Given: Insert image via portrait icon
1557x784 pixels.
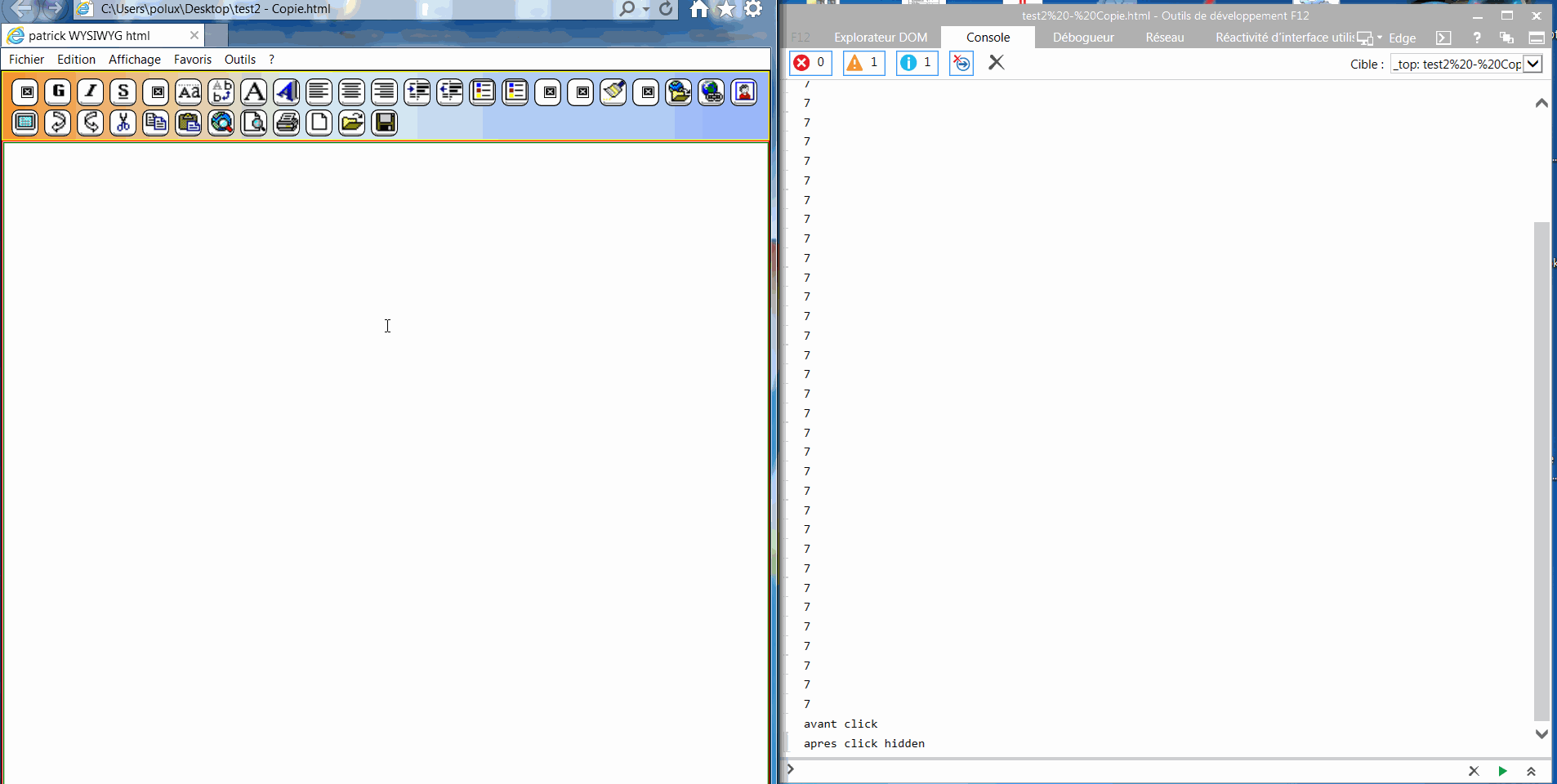Looking at the screenshot, I should point(744,92).
